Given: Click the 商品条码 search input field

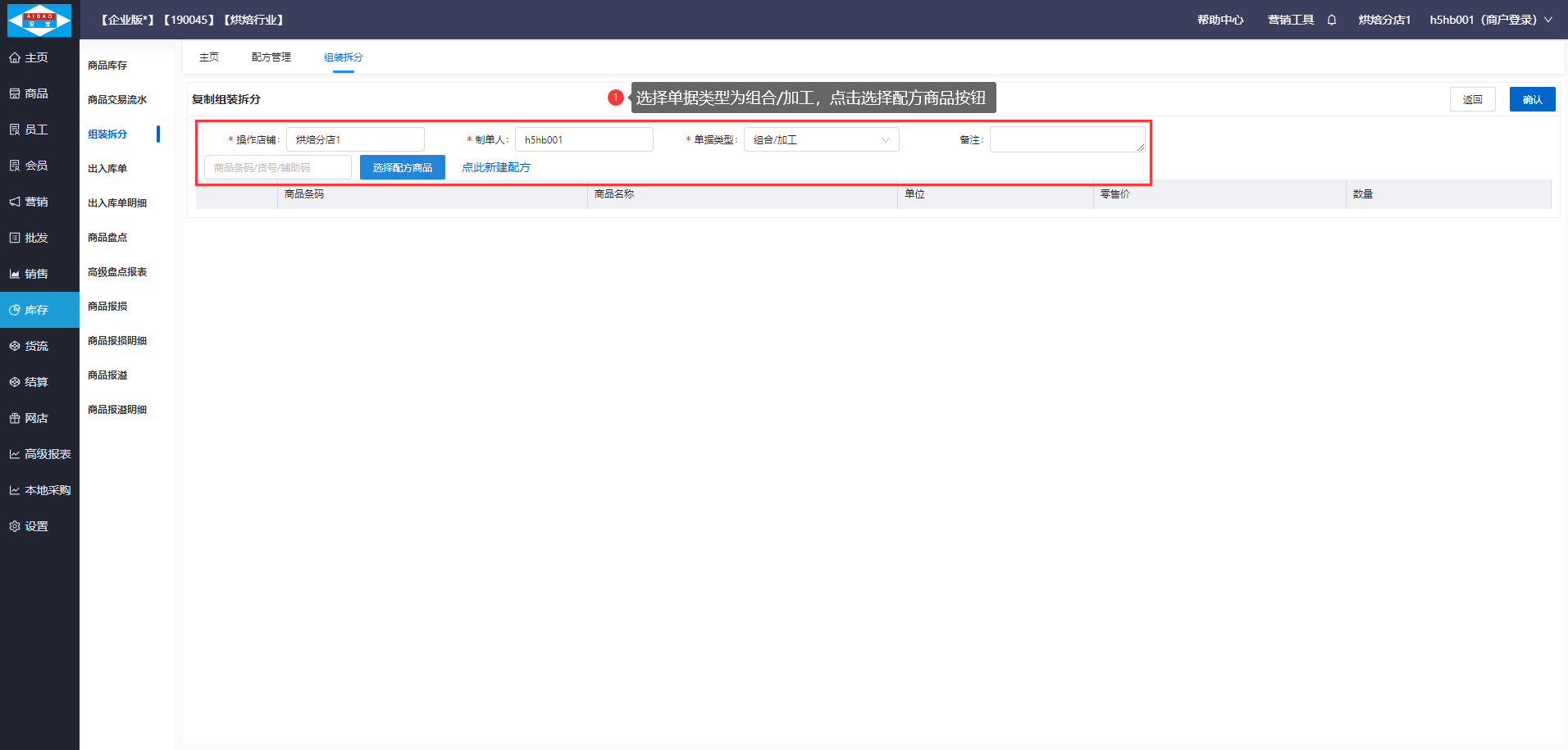Looking at the screenshot, I should tap(277, 167).
